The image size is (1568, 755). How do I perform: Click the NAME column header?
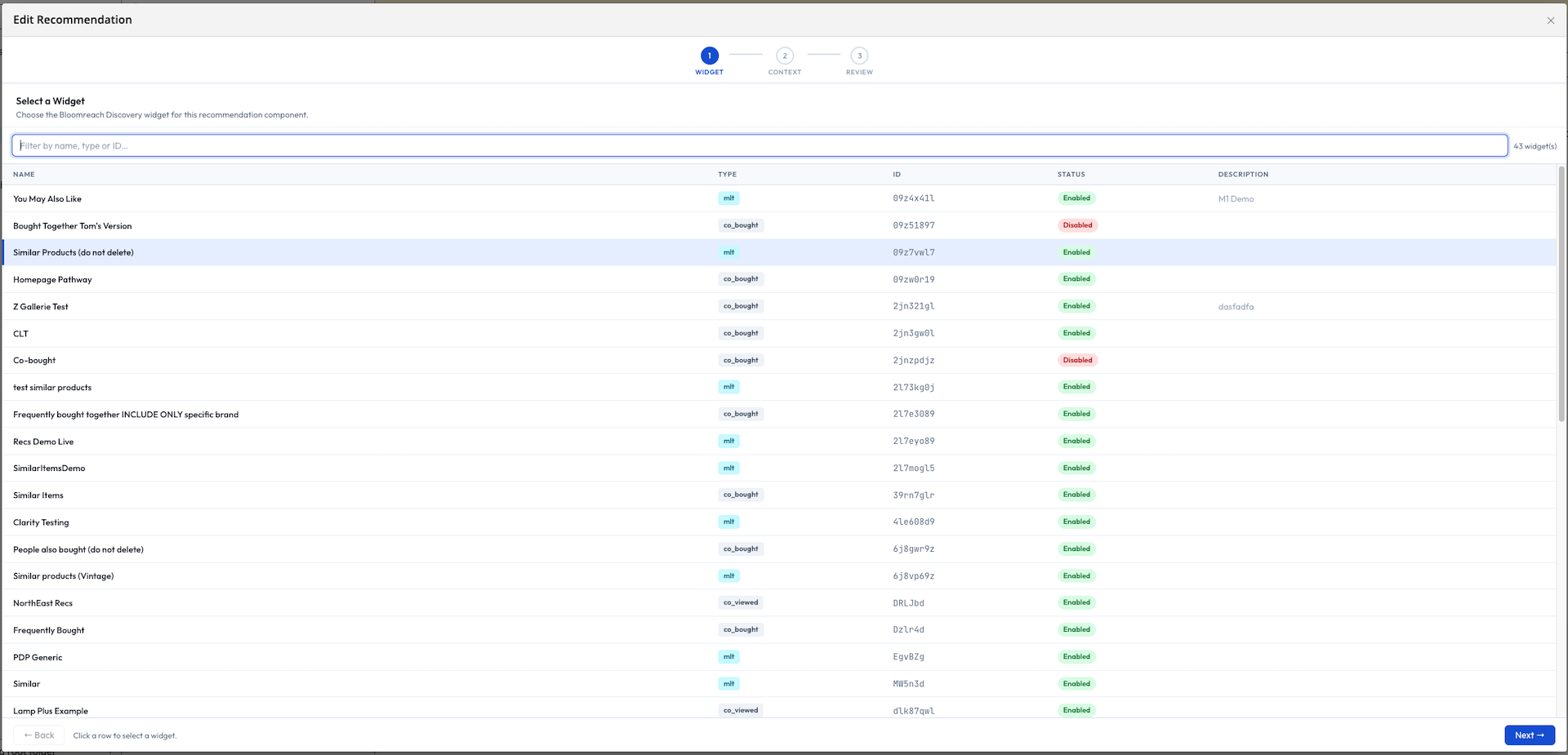[x=24, y=174]
